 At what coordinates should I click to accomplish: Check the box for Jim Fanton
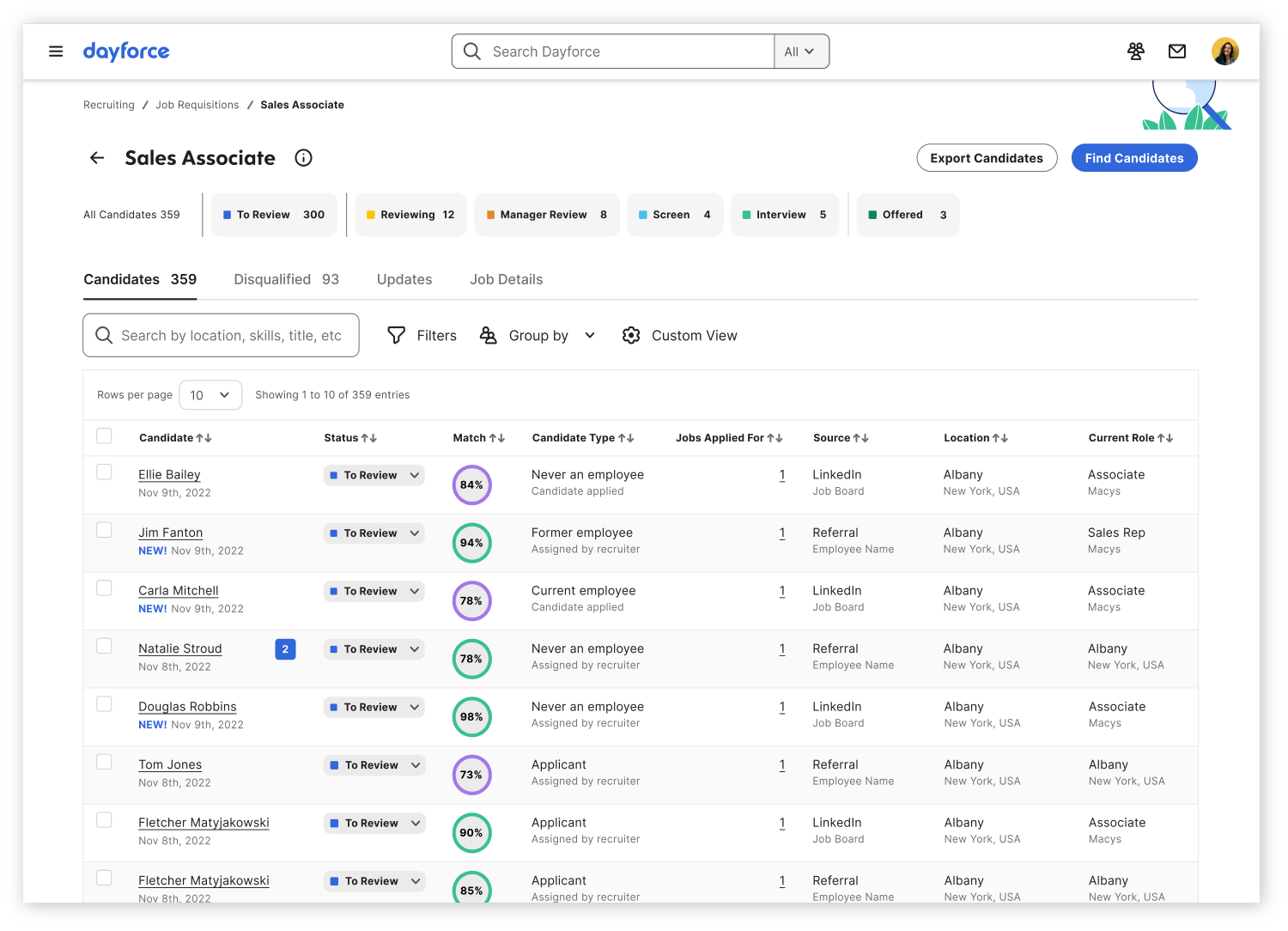click(x=104, y=530)
